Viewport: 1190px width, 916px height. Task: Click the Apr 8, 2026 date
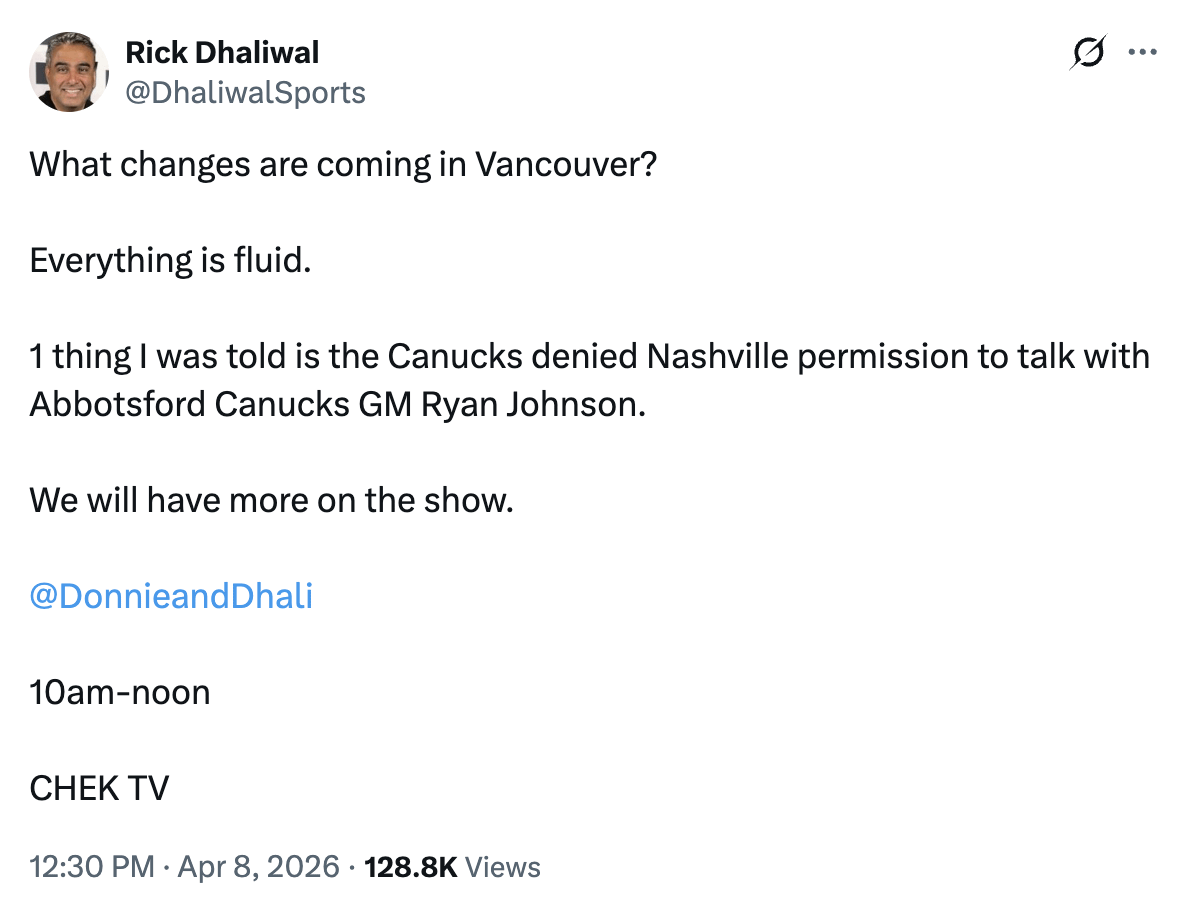[258, 866]
